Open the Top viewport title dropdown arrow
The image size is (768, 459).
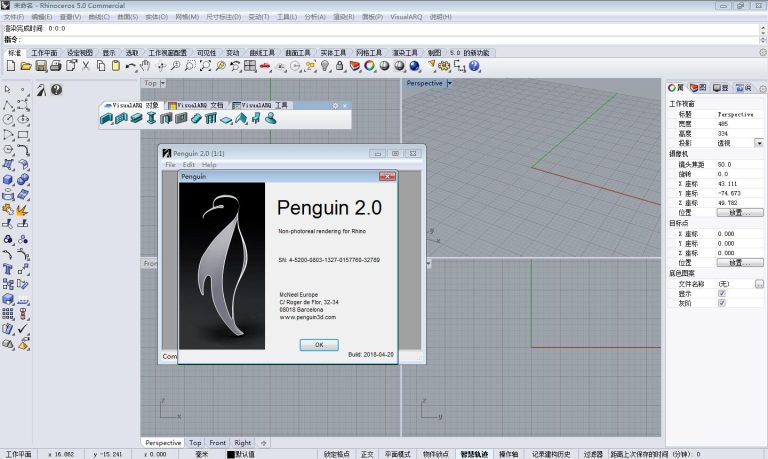point(163,83)
